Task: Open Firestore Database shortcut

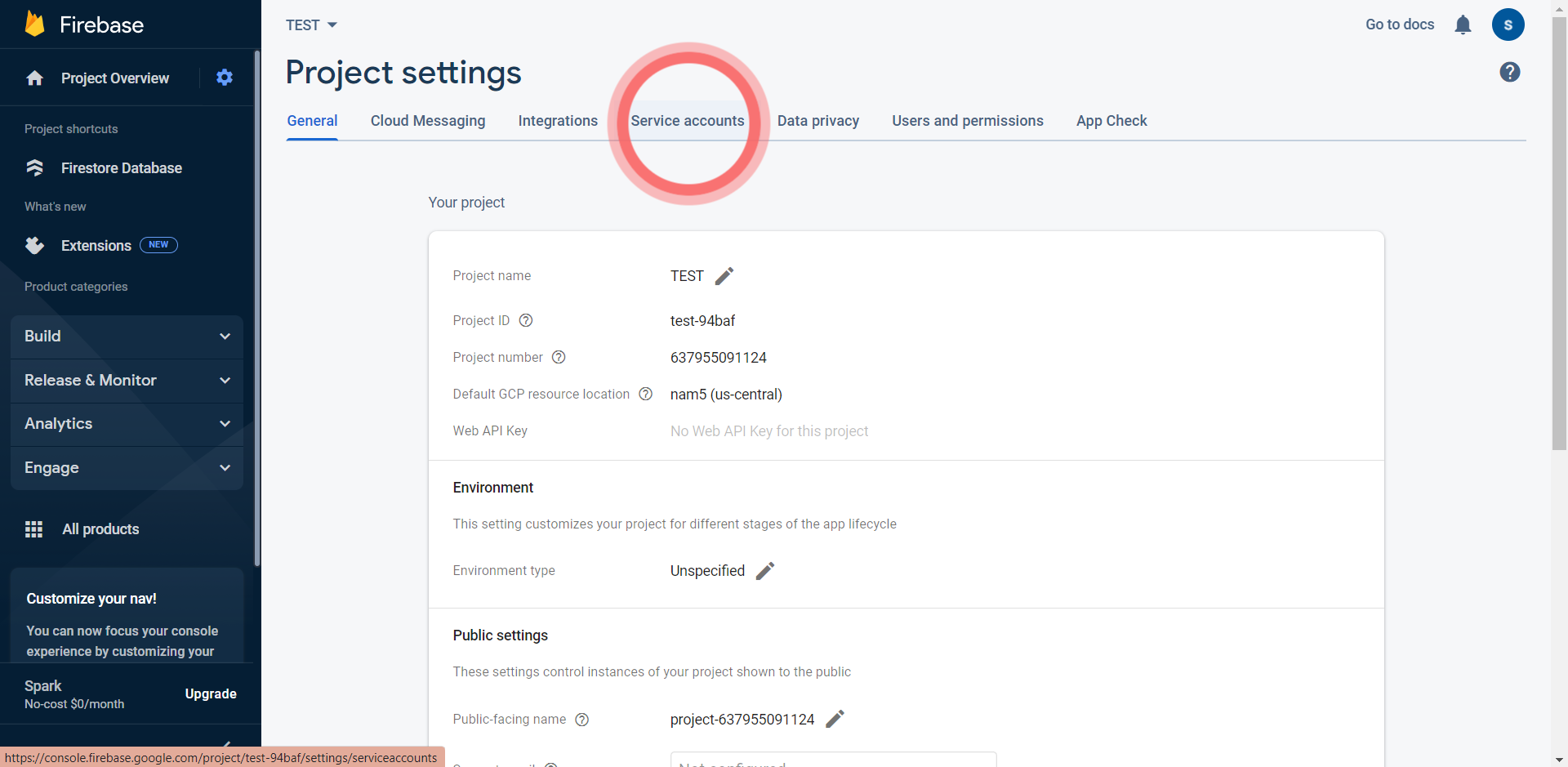Action: pos(122,168)
